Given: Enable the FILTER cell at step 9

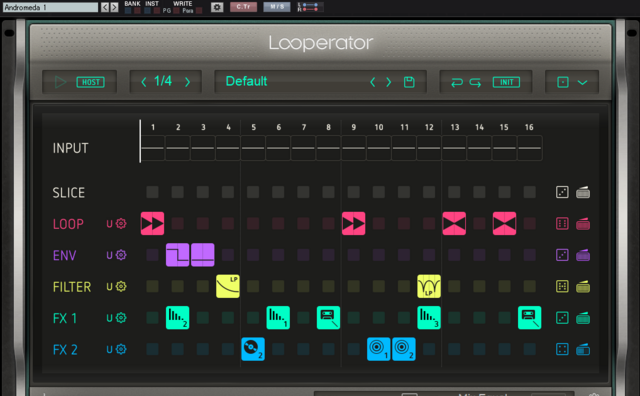Looking at the screenshot, I should coord(353,286).
